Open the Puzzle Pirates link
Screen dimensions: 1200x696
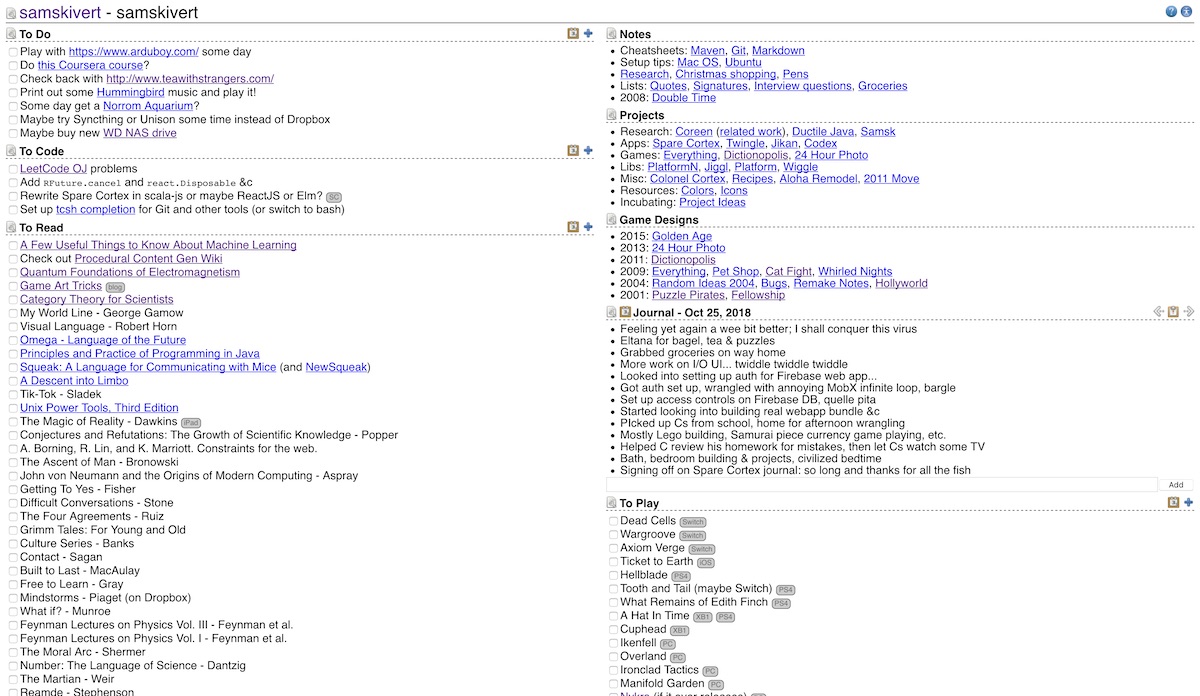(688, 295)
